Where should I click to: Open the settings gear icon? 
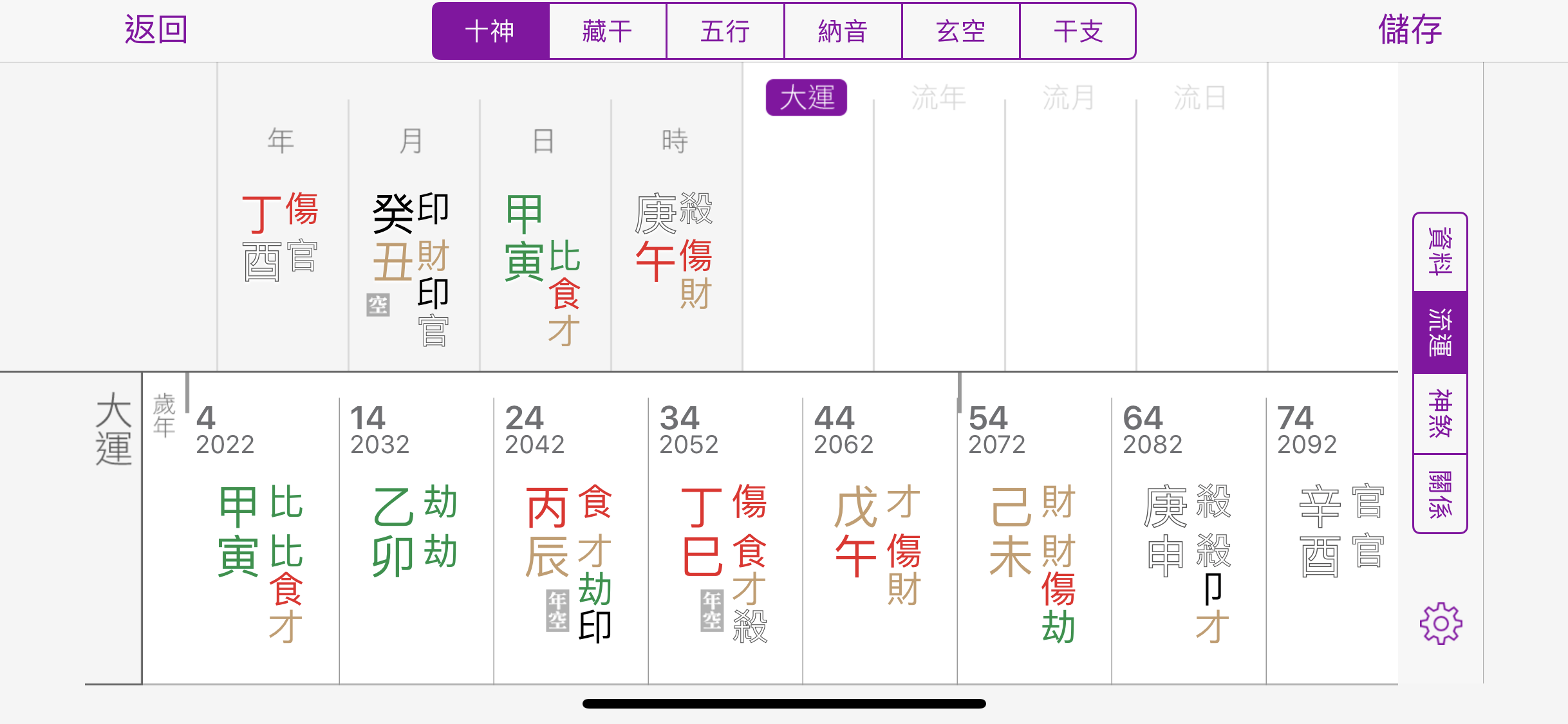coord(1441,623)
